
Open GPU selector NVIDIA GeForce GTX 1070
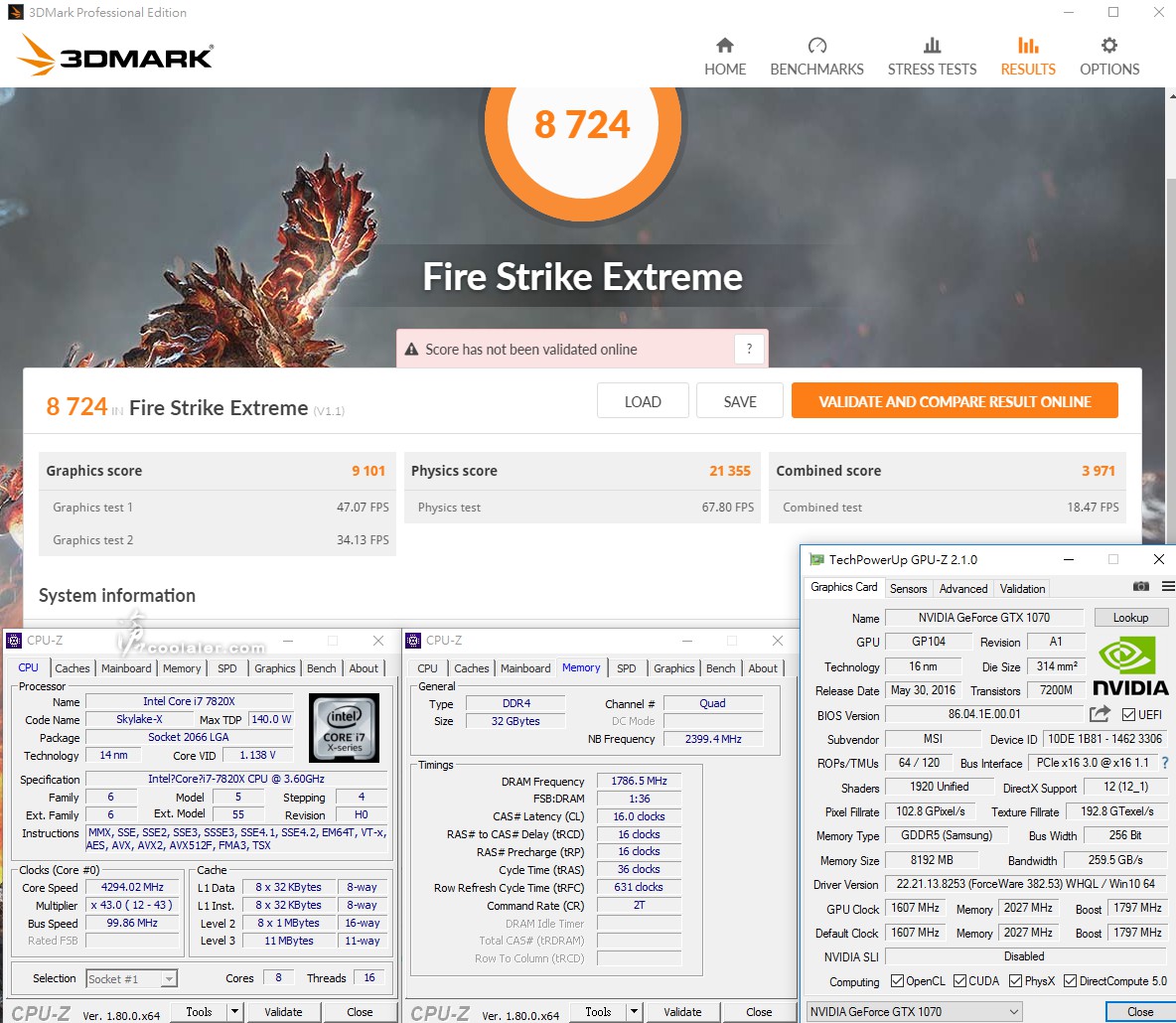(914, 1012)
